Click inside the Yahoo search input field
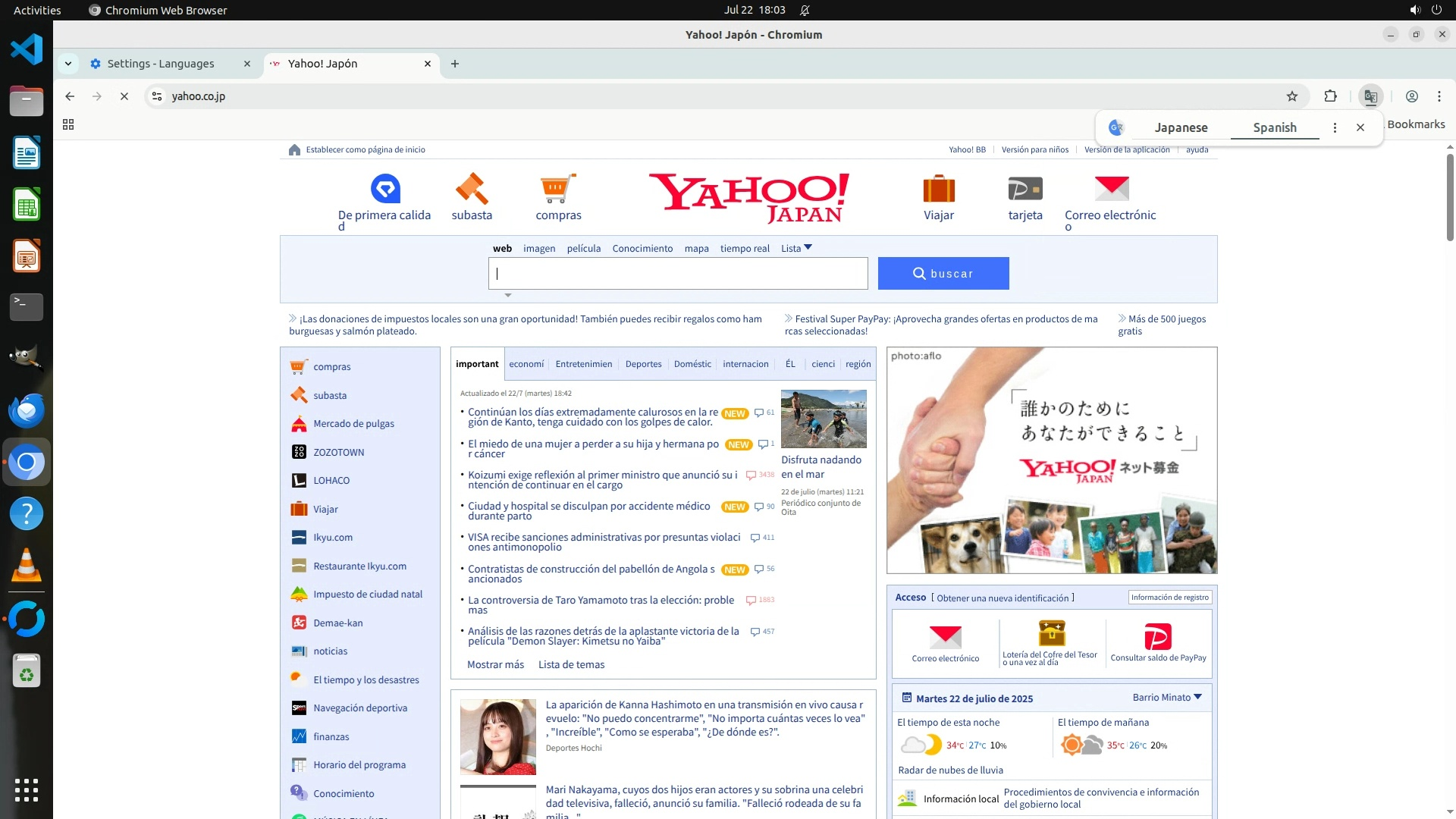 point(678,274)
